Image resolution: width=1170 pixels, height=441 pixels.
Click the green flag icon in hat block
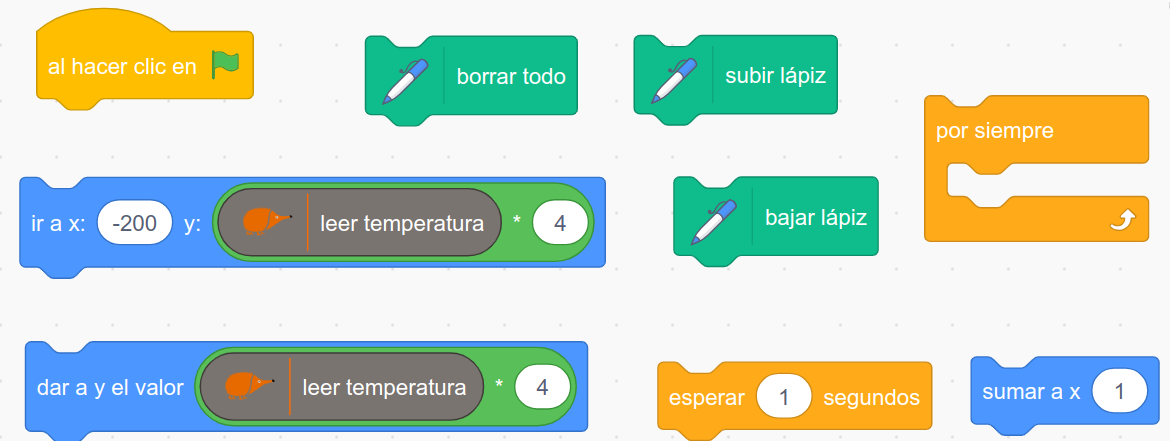point(225,65)
